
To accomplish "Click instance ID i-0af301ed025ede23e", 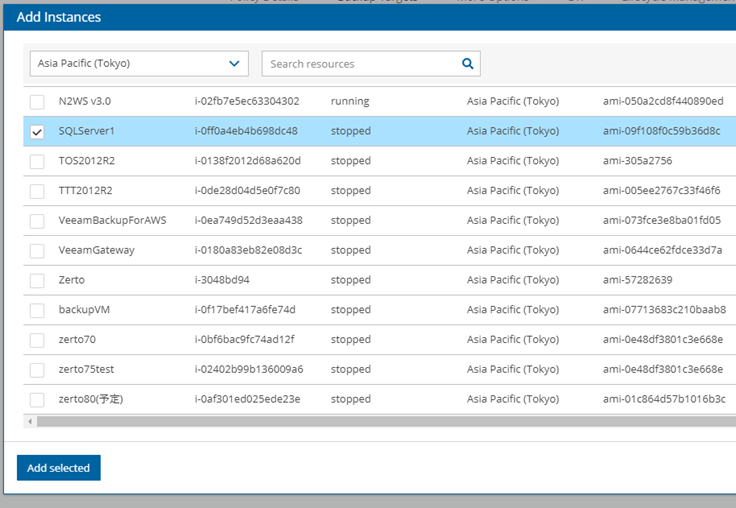I will [x=247, y=399].
